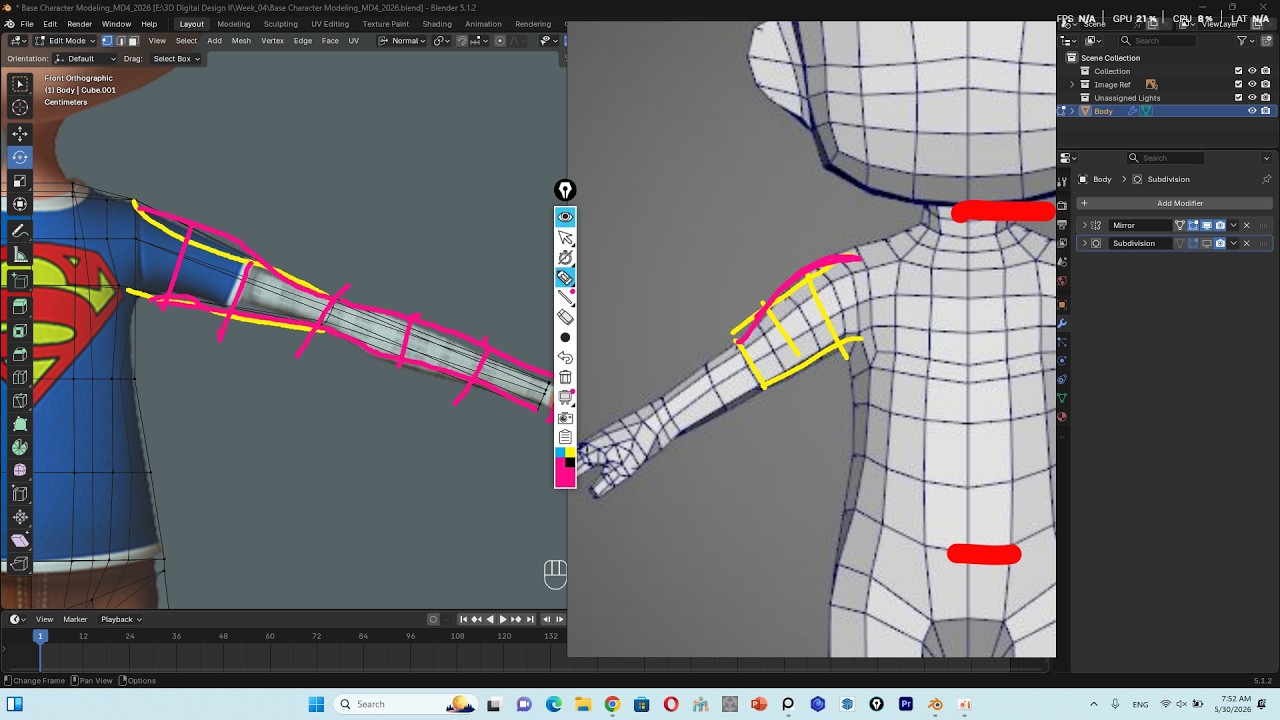
Task: Open the Normal transform orientation dropdown
Action: pyautogui.click(x=402, y=41)
